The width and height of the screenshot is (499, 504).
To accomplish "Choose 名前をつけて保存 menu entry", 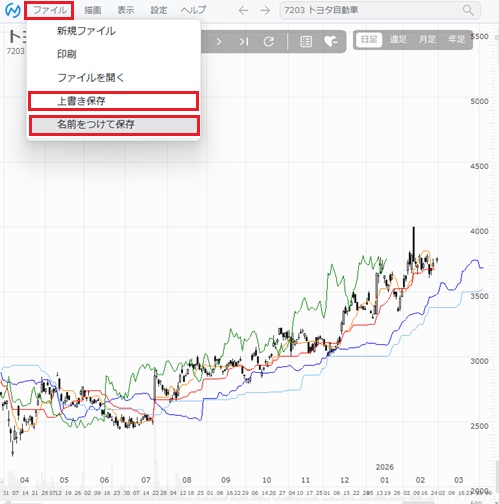I will pos(114,125).
